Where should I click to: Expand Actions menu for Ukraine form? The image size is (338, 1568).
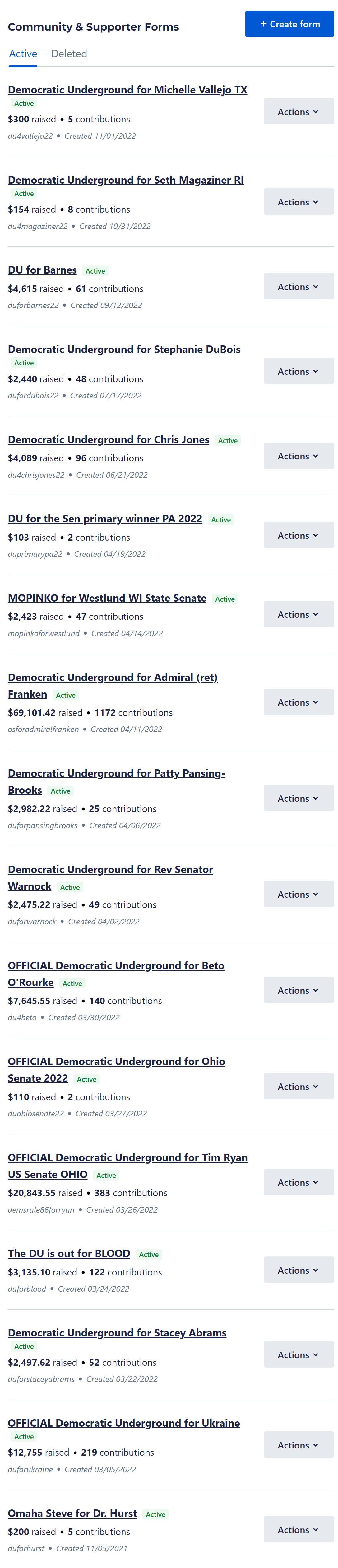click(x=298, y=1445)
